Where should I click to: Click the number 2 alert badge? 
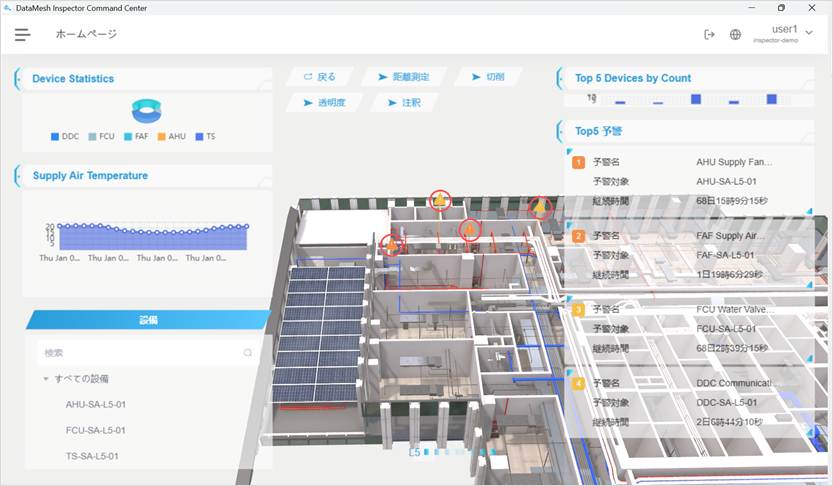pos(578,236)
